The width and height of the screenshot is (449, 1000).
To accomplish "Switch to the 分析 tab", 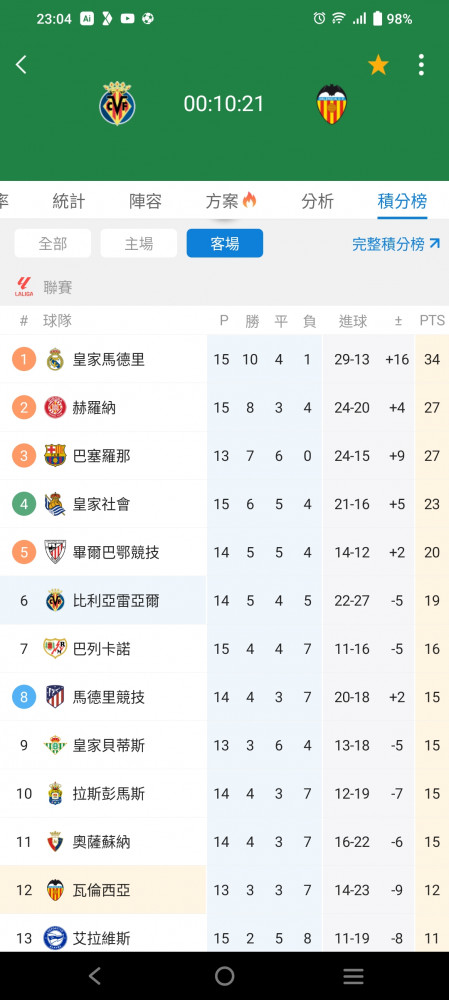I will 318,202.
